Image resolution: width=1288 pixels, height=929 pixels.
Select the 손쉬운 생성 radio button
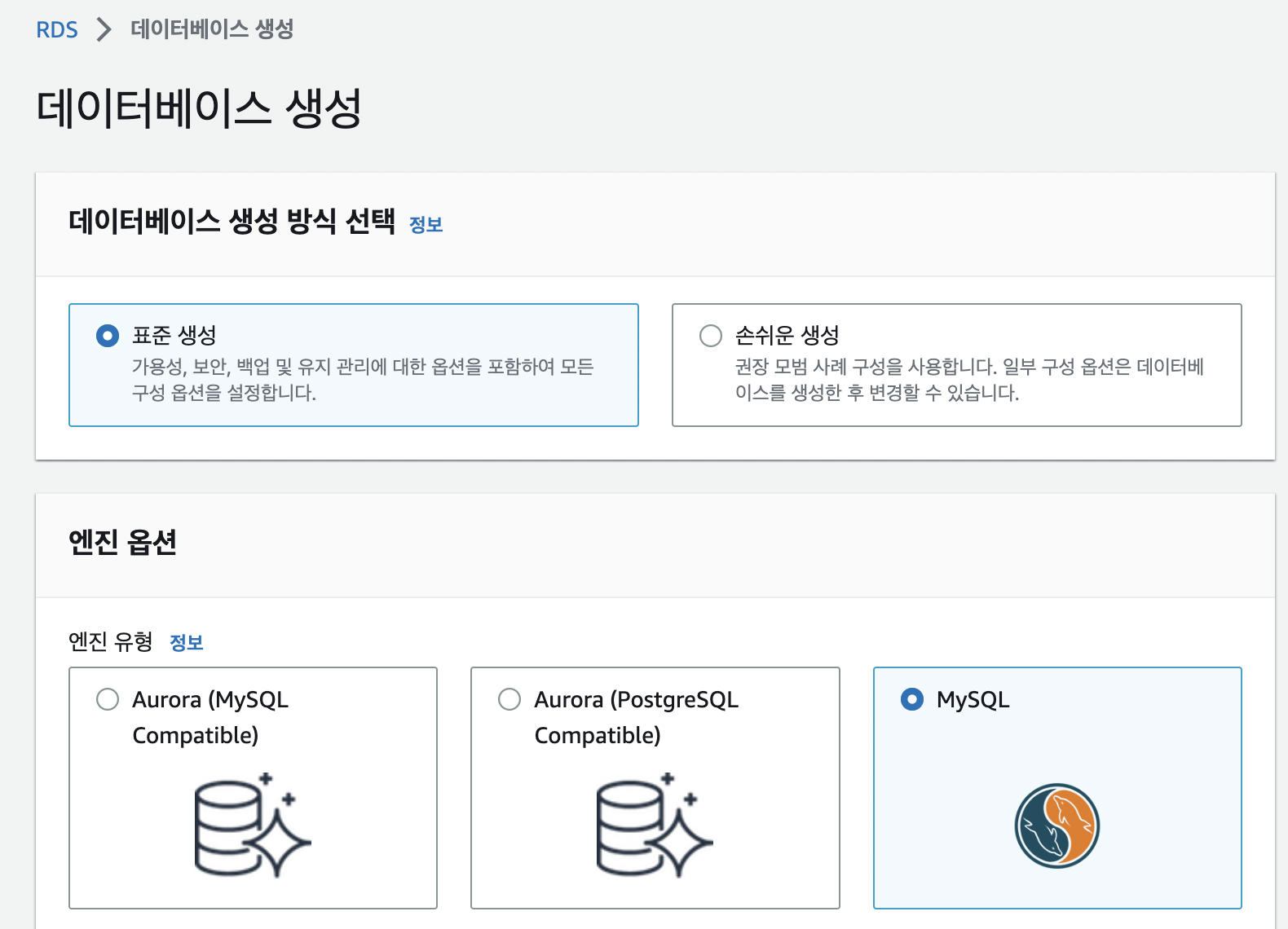(711, 335)
